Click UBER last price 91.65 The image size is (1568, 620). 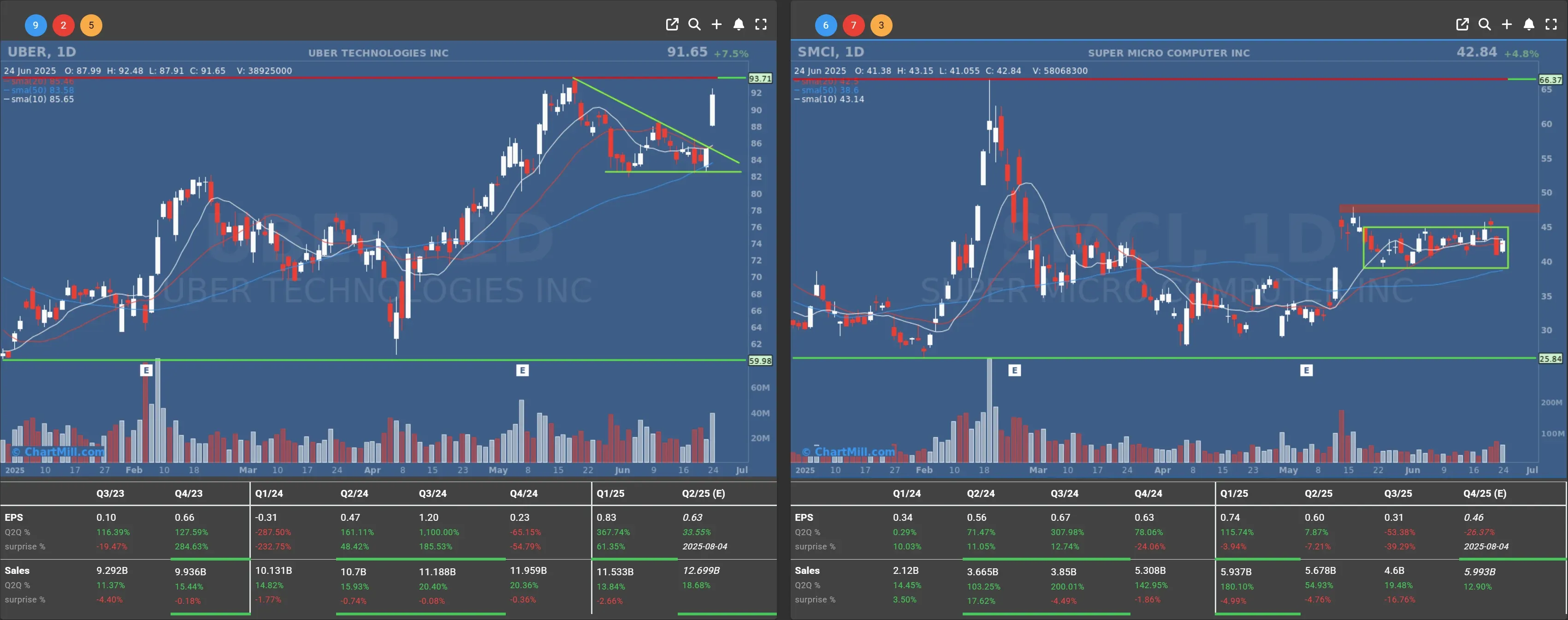687,52
